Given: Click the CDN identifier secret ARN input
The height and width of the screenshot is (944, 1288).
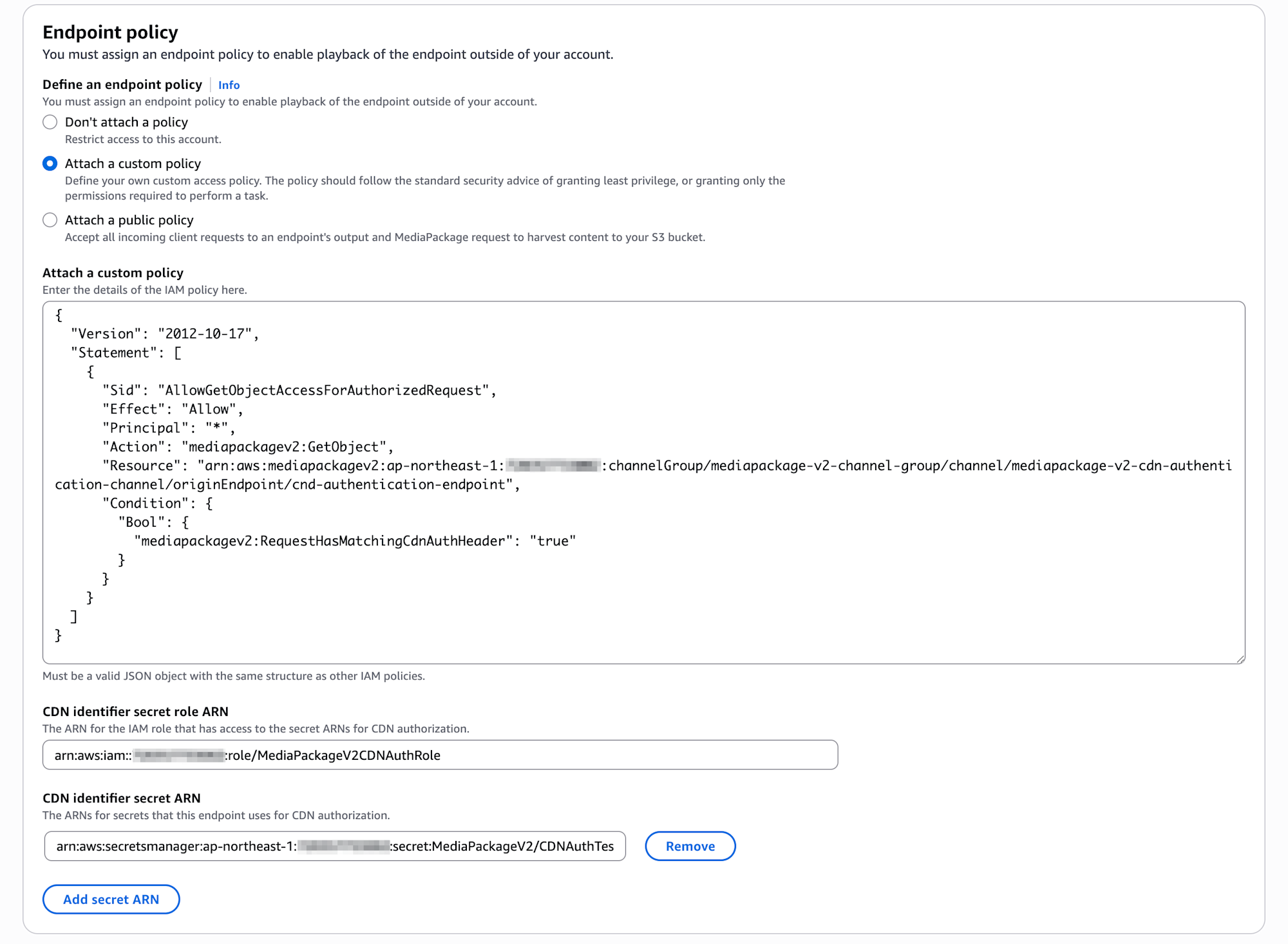Looking at the screenshot, I should (335, 846).
